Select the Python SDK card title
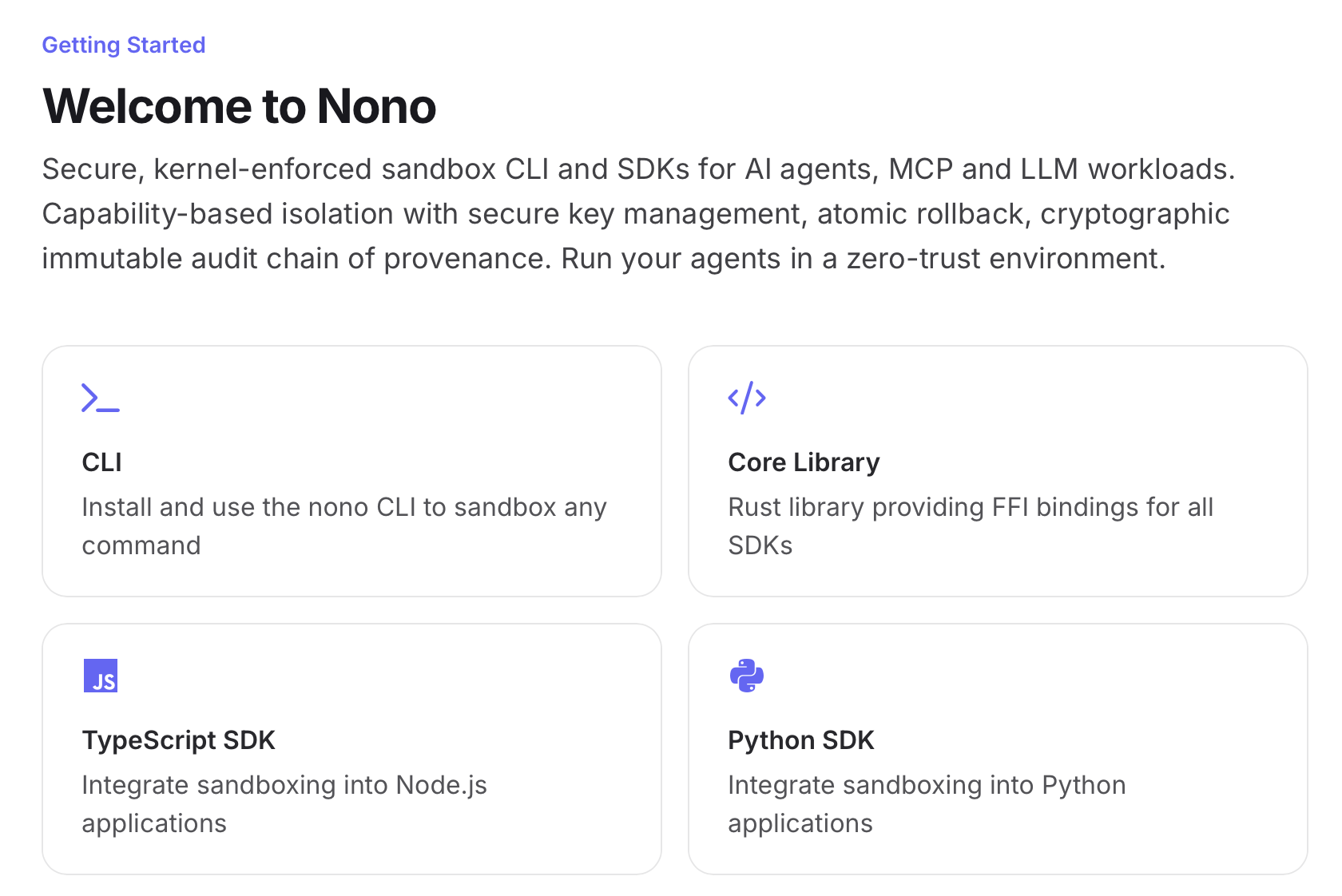 801,740
